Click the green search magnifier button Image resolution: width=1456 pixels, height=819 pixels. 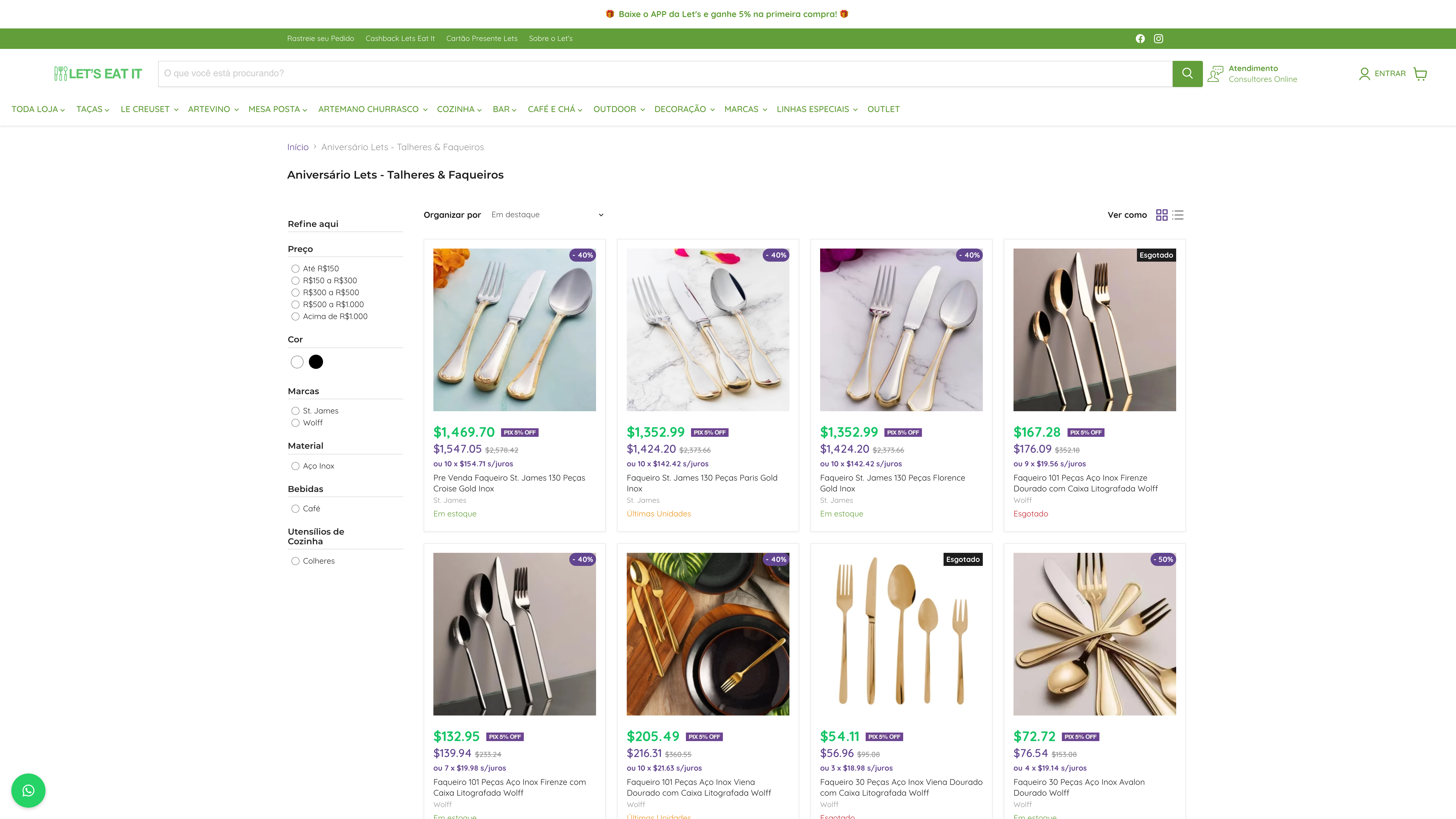tap(1187, 73)
